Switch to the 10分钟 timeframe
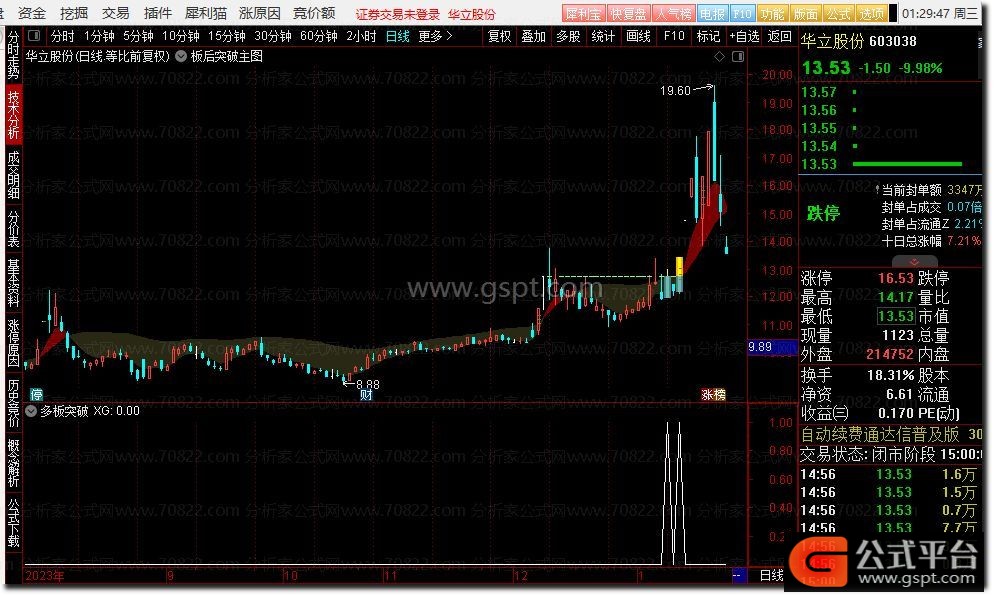This screenshot has width=994, height=595. click(181, 36)
